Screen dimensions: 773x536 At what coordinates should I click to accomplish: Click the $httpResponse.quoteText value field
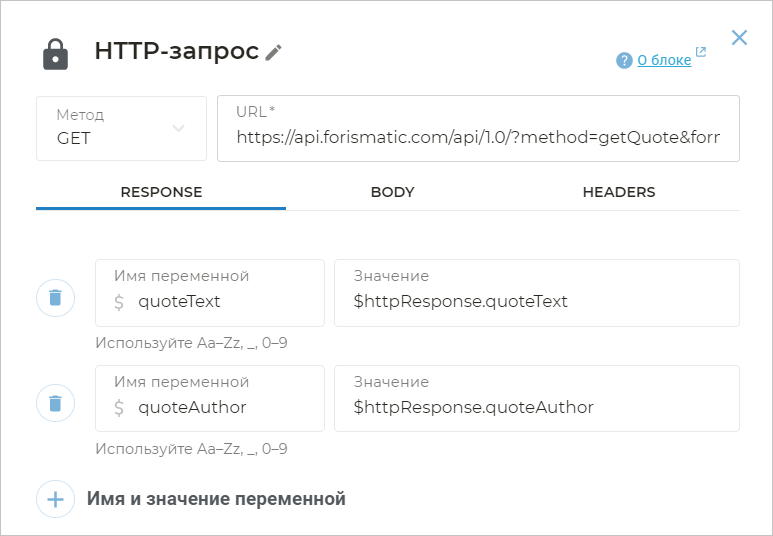(537, 301)
